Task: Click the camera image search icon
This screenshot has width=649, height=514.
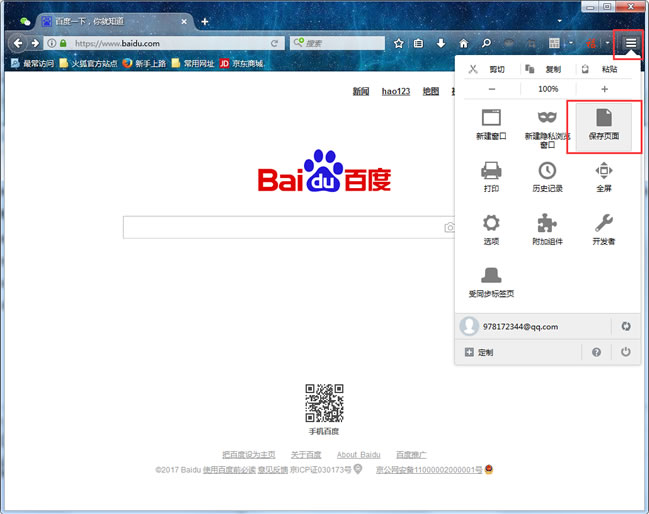Action: [449, 227]
